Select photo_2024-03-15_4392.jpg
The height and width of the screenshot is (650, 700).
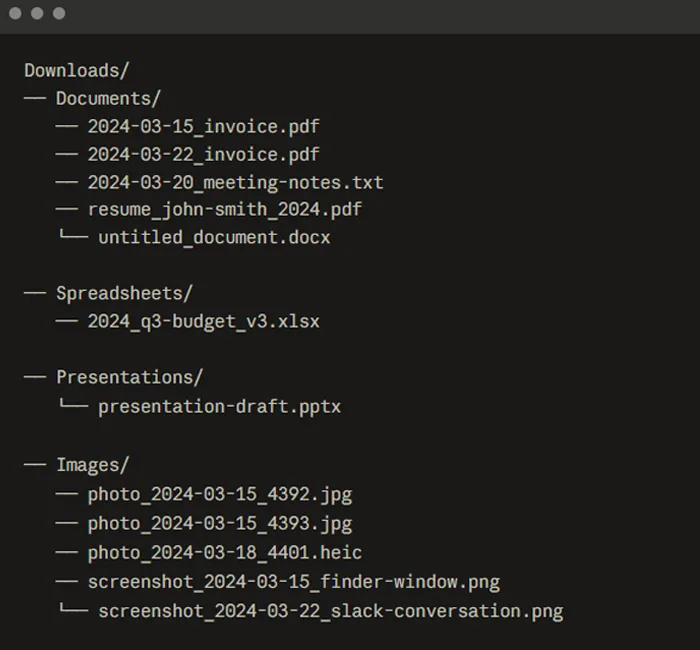(220, 495)
